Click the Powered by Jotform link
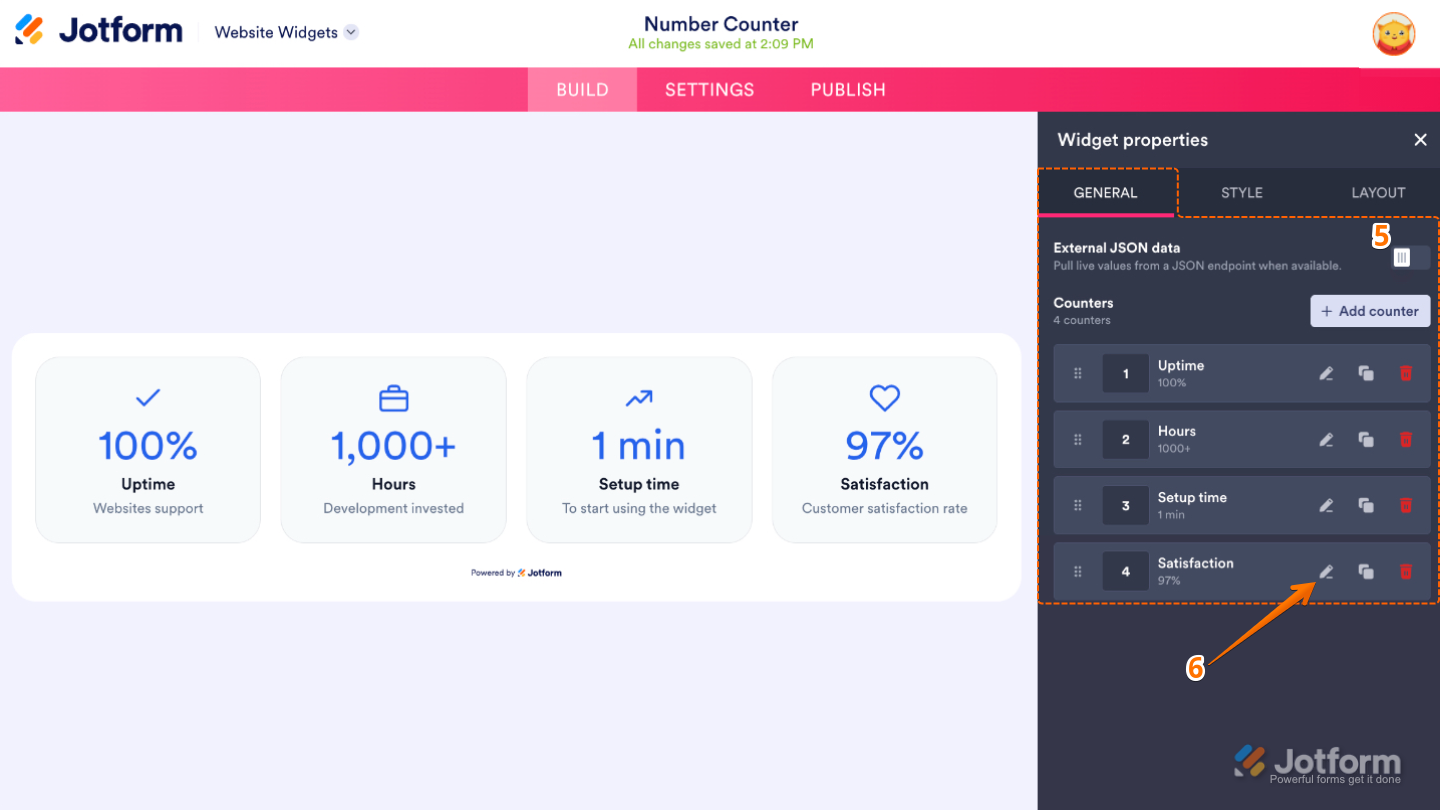1440x810 pixels. coord(516,573)
